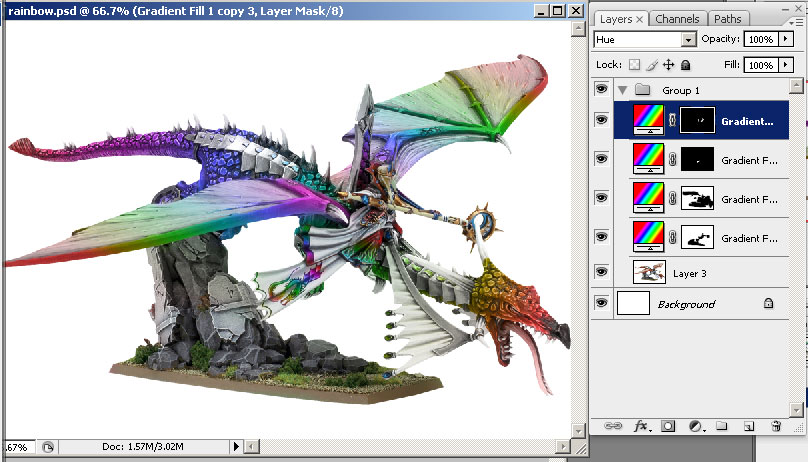This screenshot has height=462, width=808.
Task: Open the Fill slider arrow
Action: point(785,65)
